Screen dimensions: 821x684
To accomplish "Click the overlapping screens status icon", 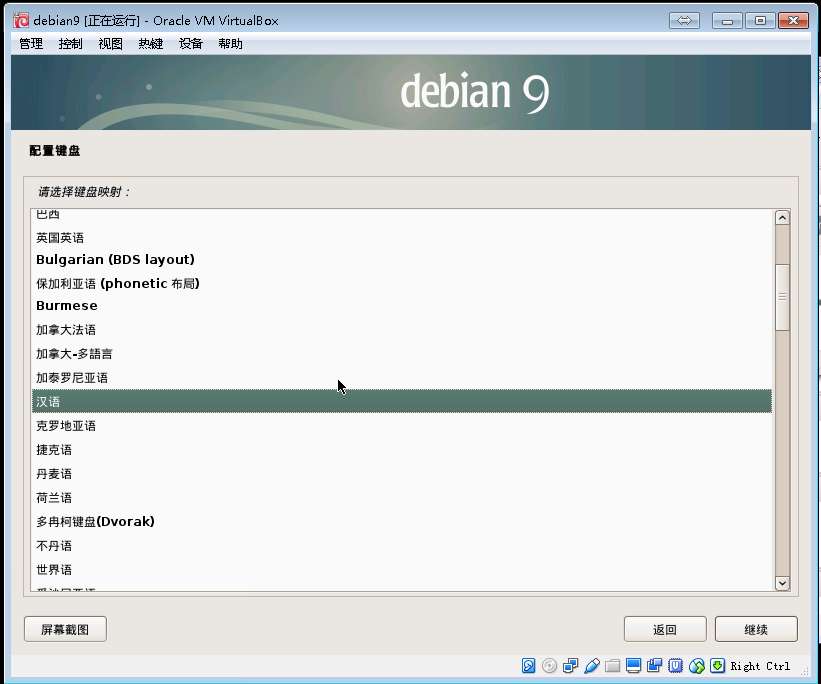I will (654, 666).
